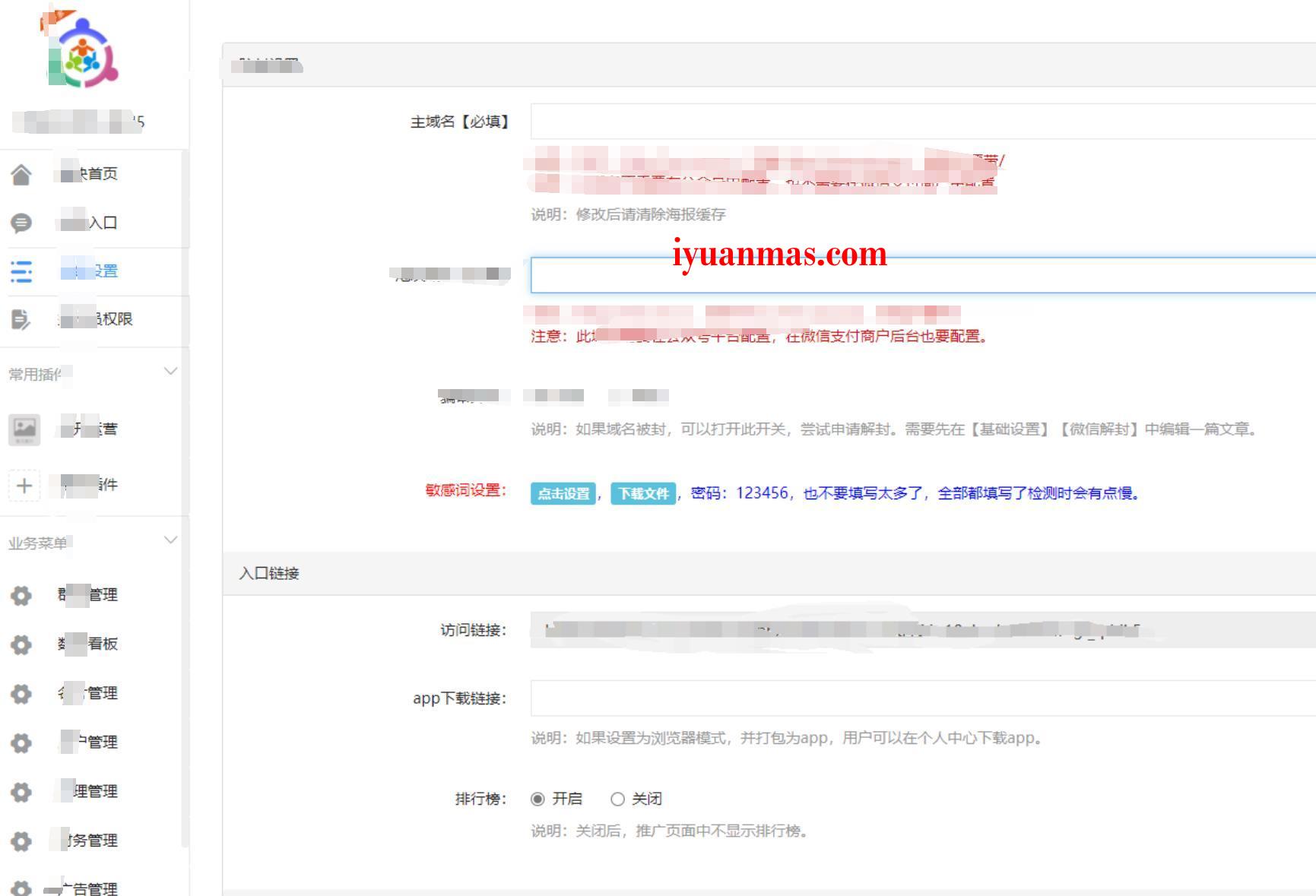Image resolution: width=1316 pixels, height=896 pixels.
Task: Click the 访问链接 read-only field
Action: 923,630
